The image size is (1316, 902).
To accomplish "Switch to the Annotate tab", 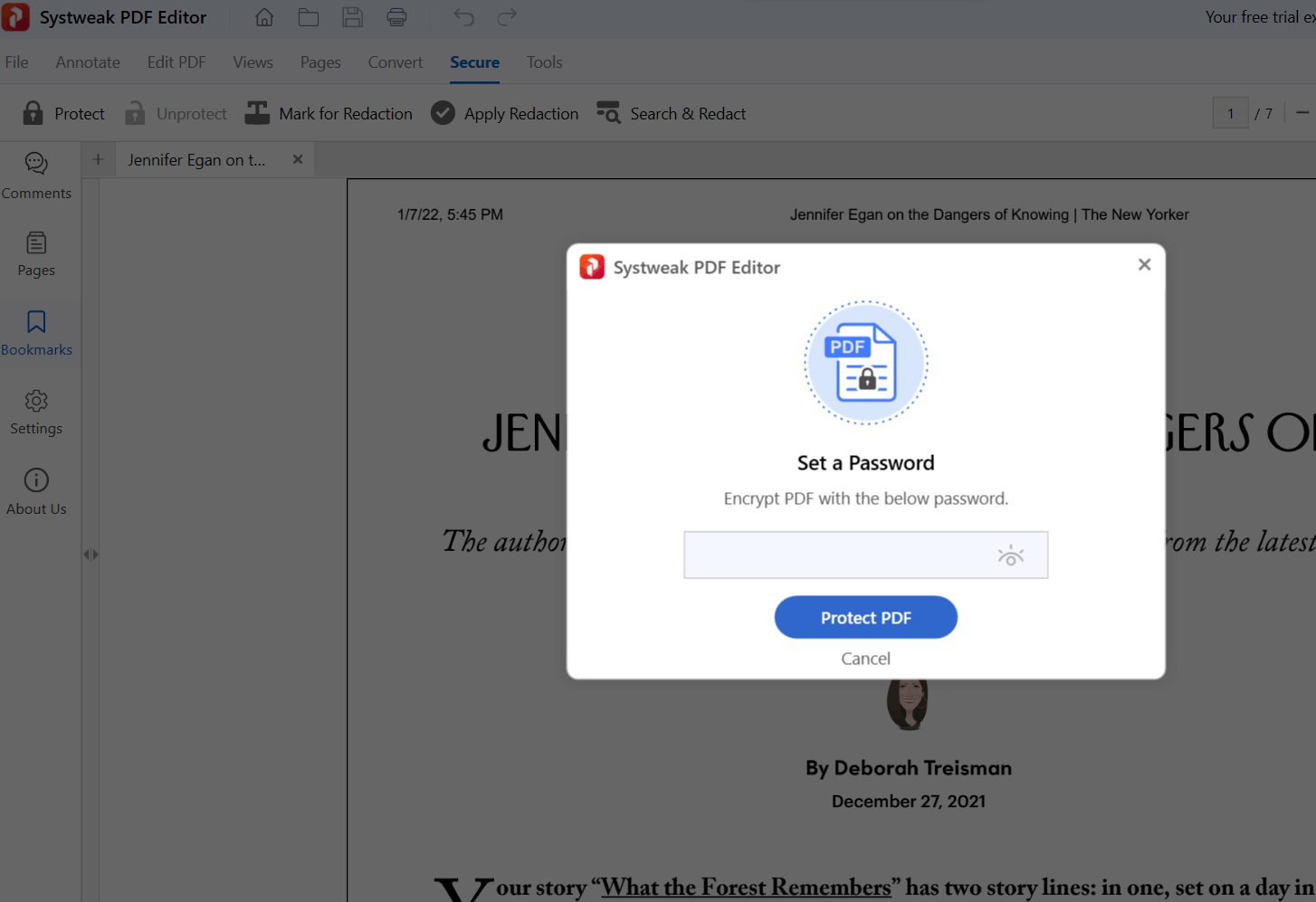I will point(88,62).
